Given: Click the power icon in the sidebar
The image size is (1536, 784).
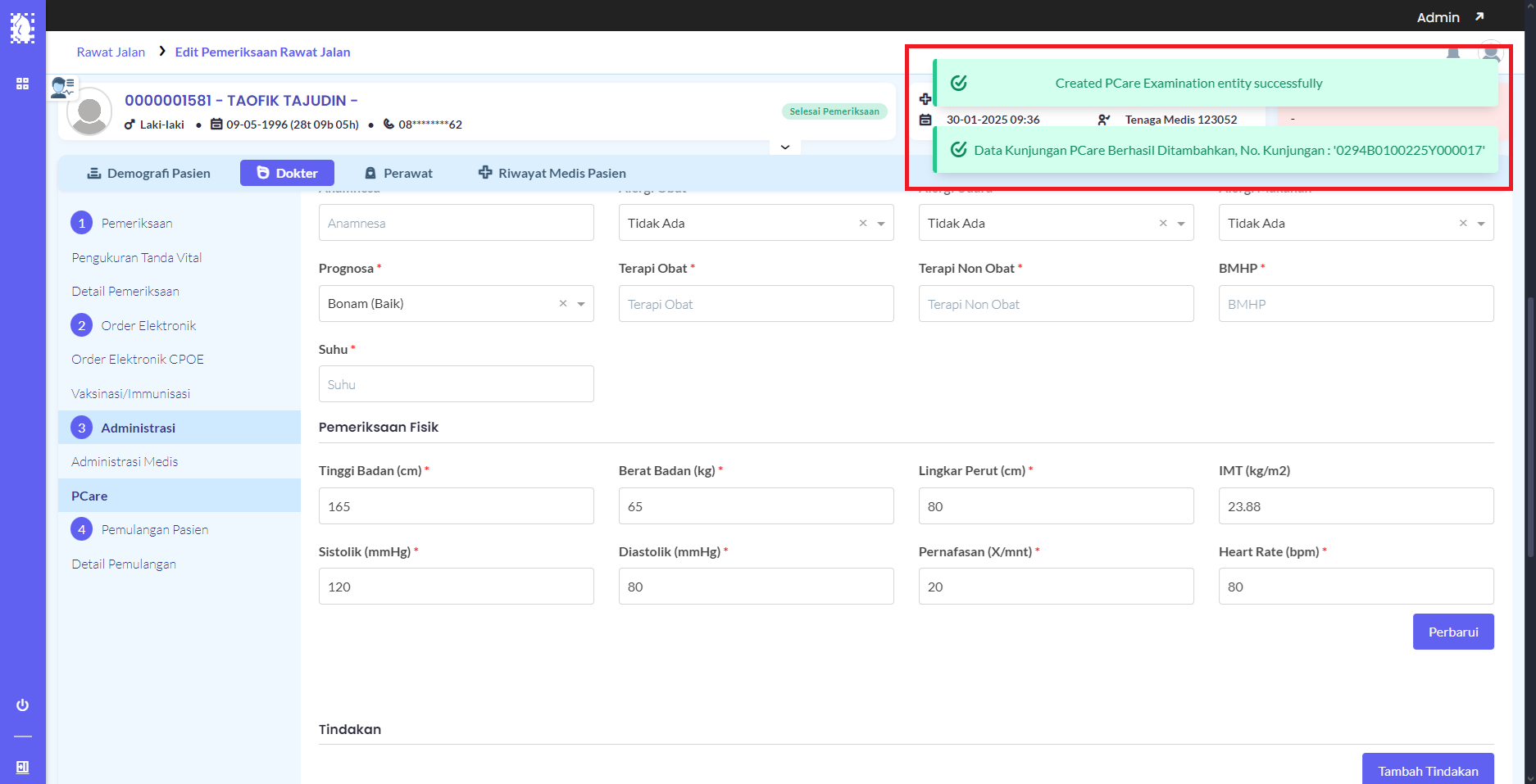Looking at the screenshot, I should [x=22, y=705].
